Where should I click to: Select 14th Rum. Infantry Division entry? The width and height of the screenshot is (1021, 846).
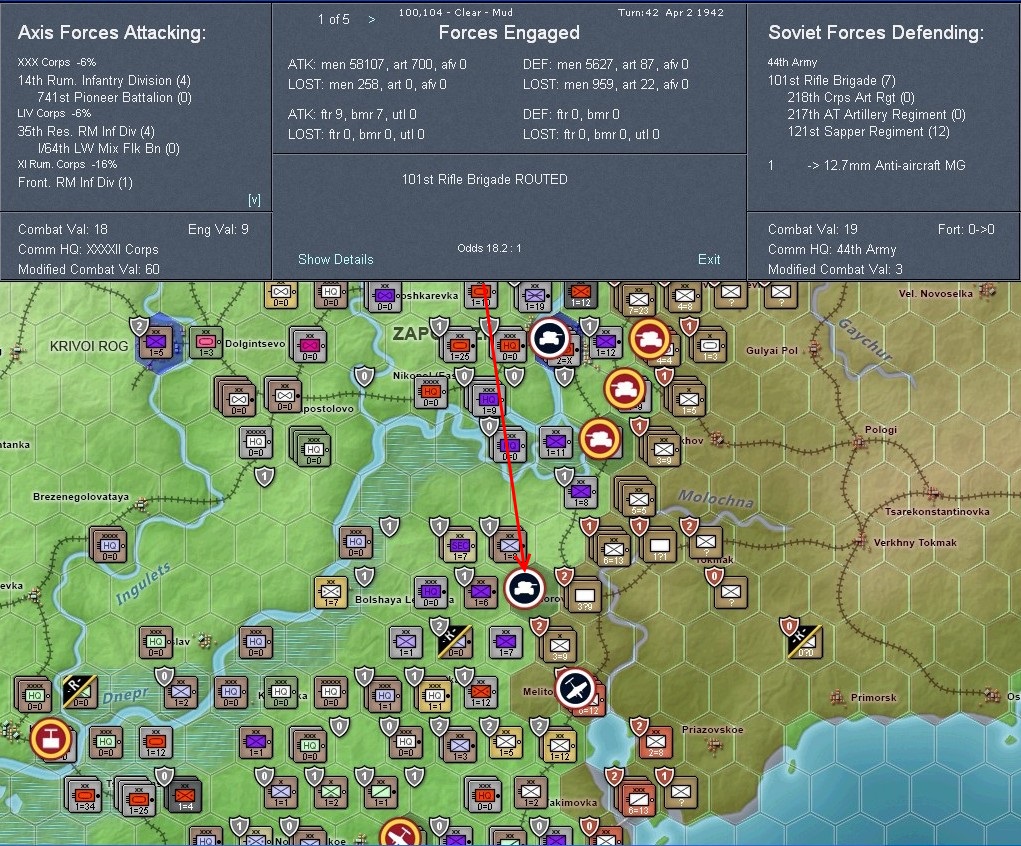click(x=104, y=80)
